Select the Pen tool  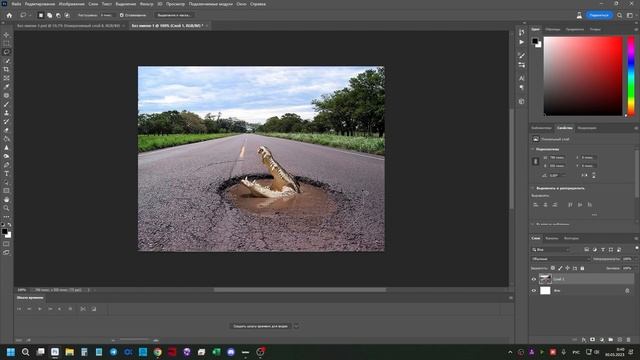[6, 165]
